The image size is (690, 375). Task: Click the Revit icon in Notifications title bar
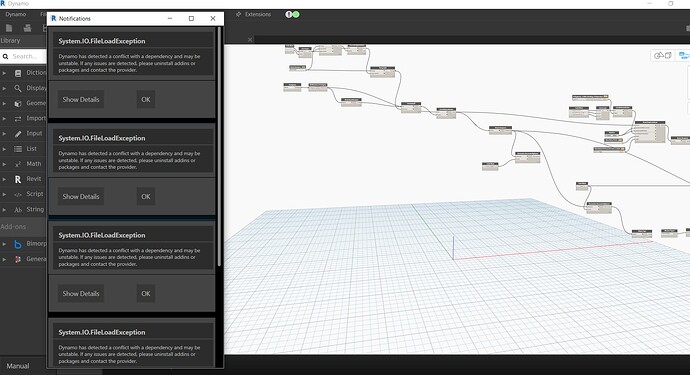pos(54,18)
